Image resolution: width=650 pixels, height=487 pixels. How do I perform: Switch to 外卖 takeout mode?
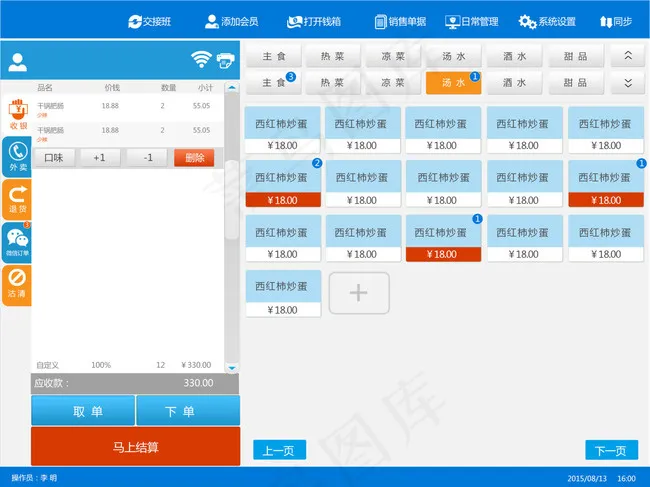pos(17,157)
